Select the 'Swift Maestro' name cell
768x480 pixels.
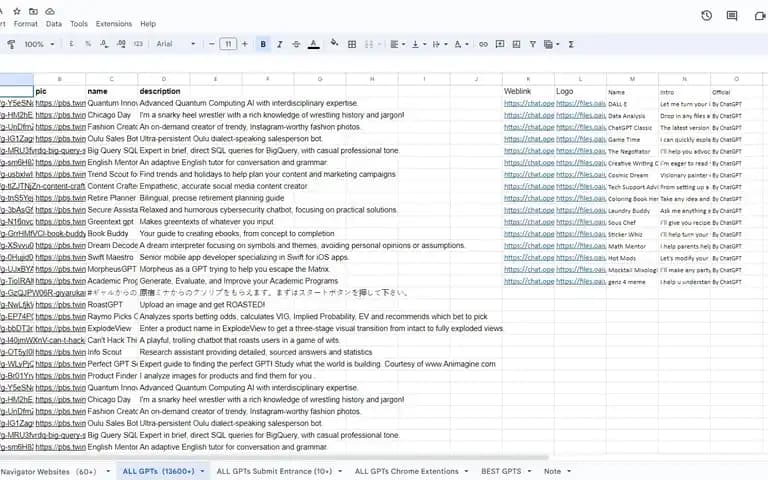110,257
